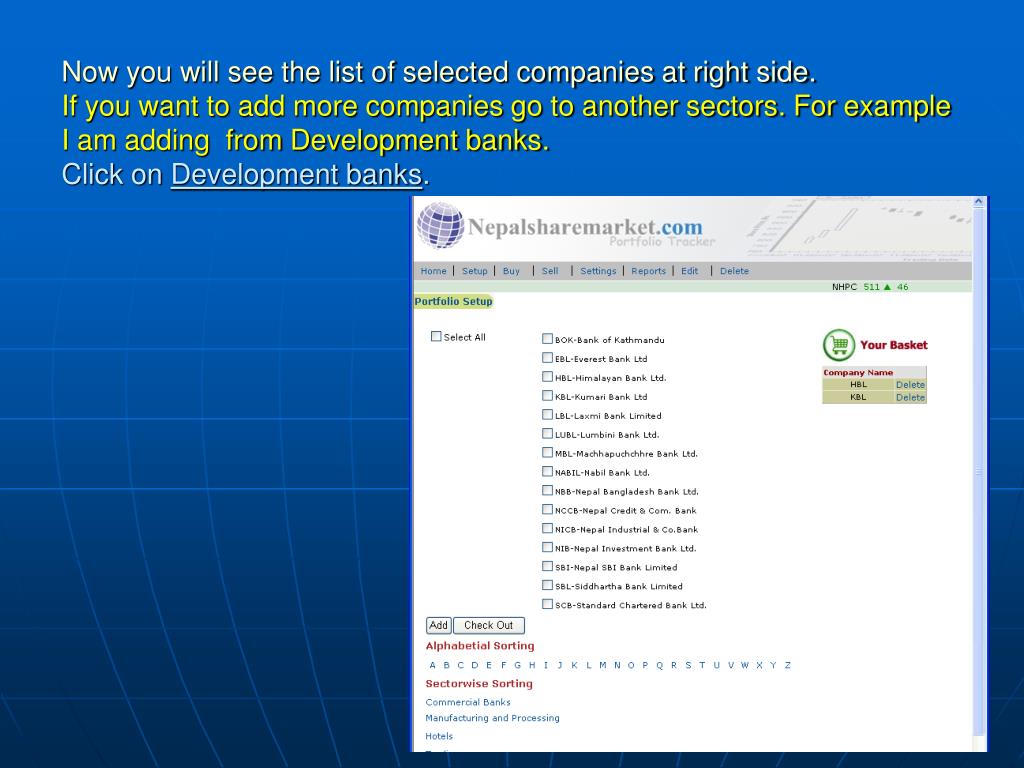Jump to letter M companies
The height and width of the screenshot is (768, 1024).
pos(603,665)
